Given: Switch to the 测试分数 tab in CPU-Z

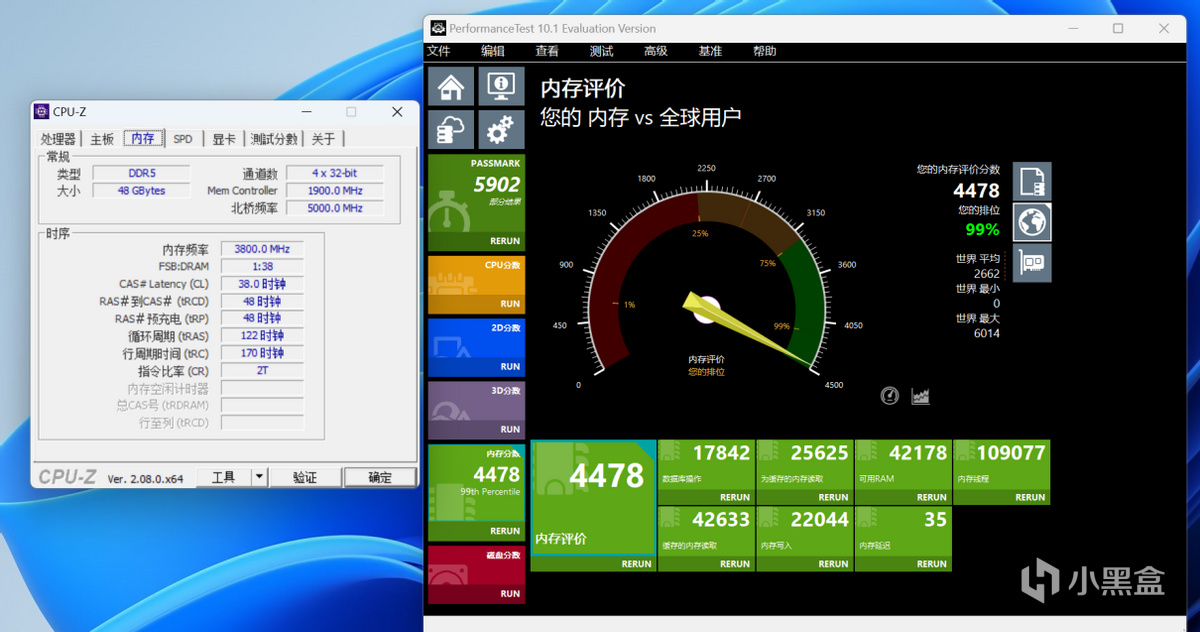Looking at the screenshot, I should 274,139.
